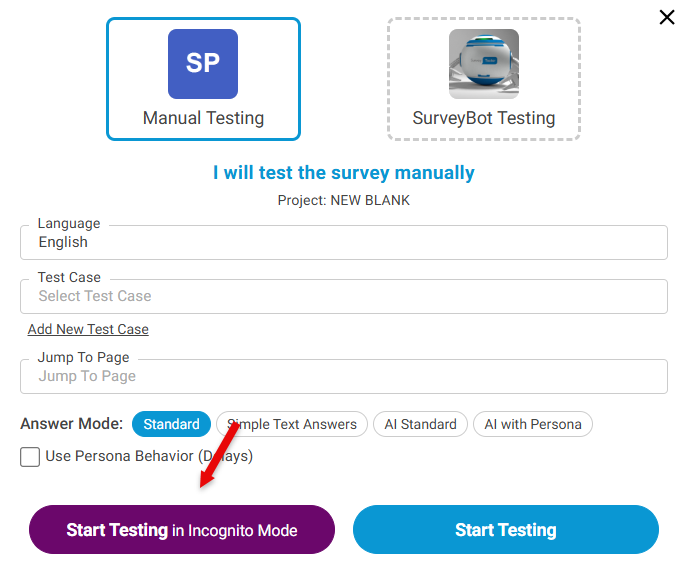Select the Manual Testing card label
The image size is (688, 573).
coord(203,118)
